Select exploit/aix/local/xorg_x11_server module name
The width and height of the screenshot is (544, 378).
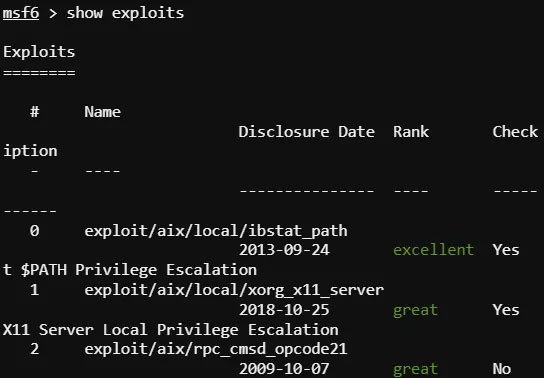click(234, 290)
